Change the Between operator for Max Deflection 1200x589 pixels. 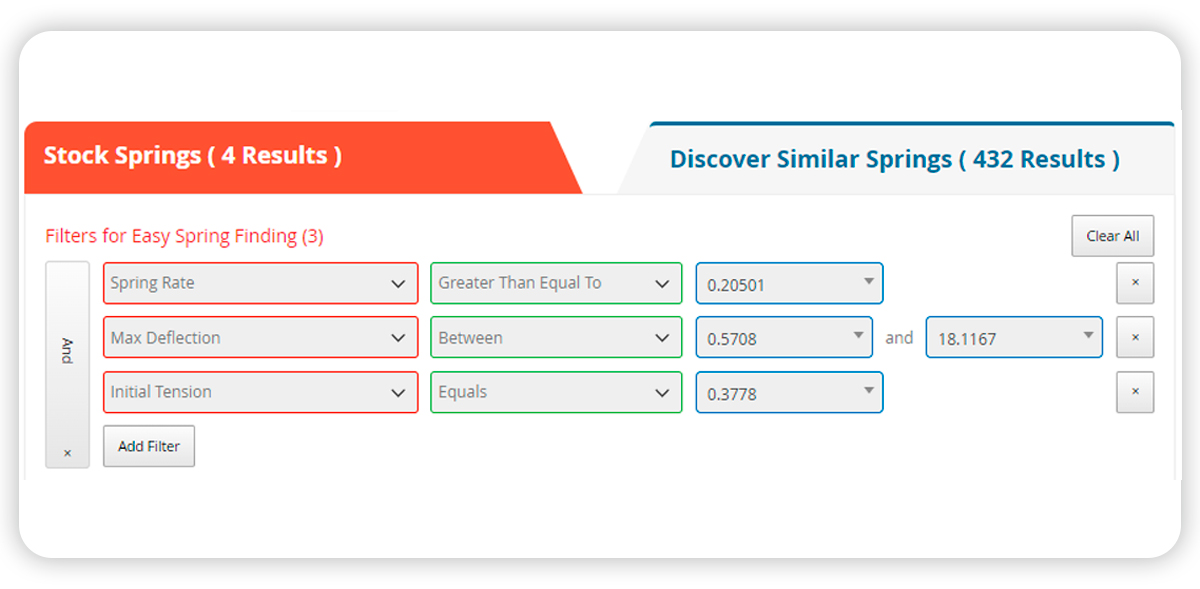click(556, 337)
